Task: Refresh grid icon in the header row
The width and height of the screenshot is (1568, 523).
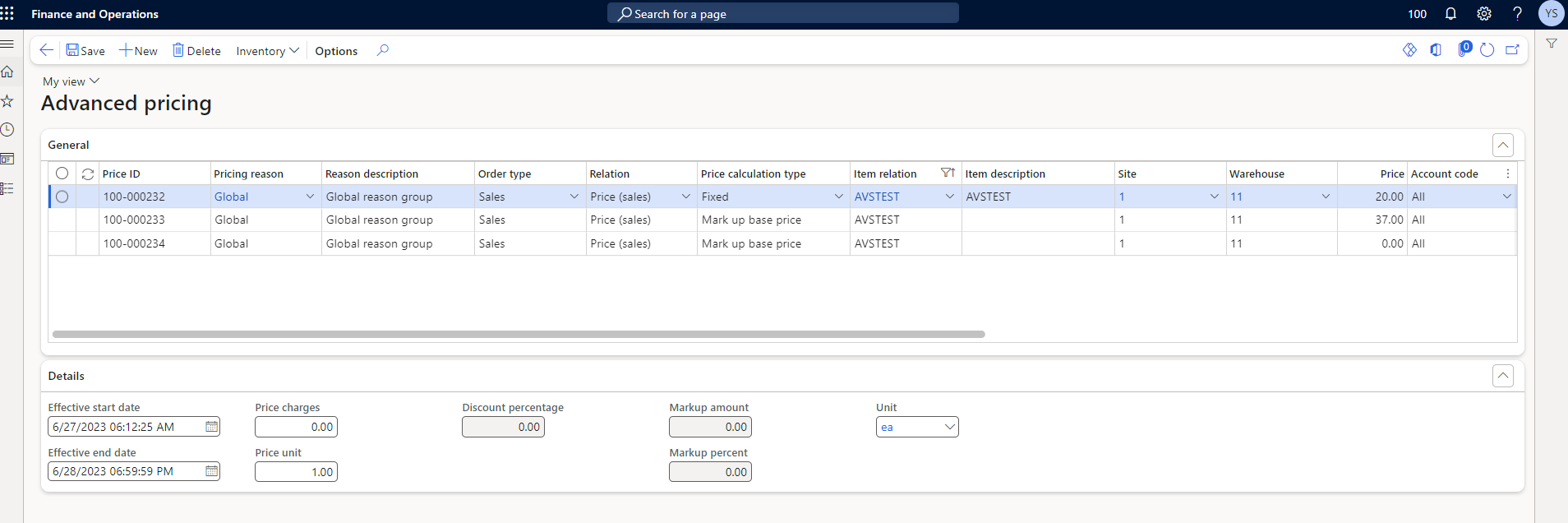Action: [88, 174]
